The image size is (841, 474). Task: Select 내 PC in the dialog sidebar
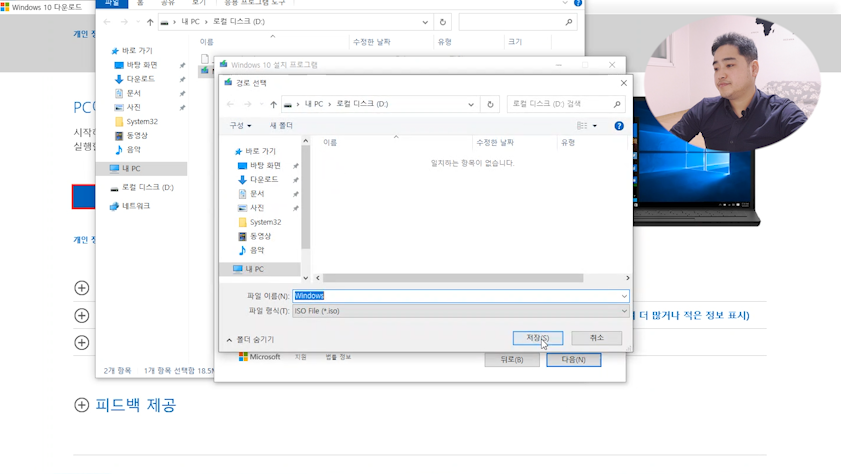click(254, 269)
